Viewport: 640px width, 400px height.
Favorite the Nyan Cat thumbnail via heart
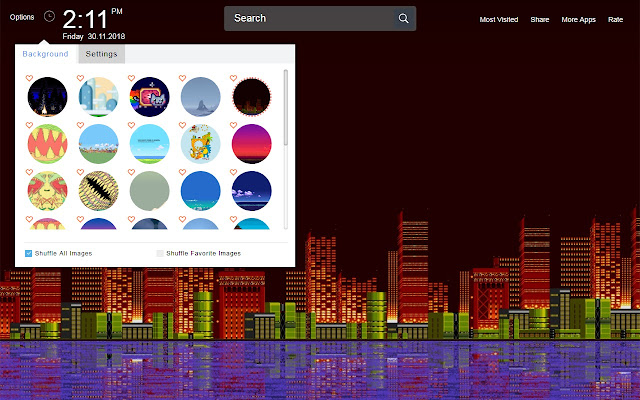pos(131,78)
